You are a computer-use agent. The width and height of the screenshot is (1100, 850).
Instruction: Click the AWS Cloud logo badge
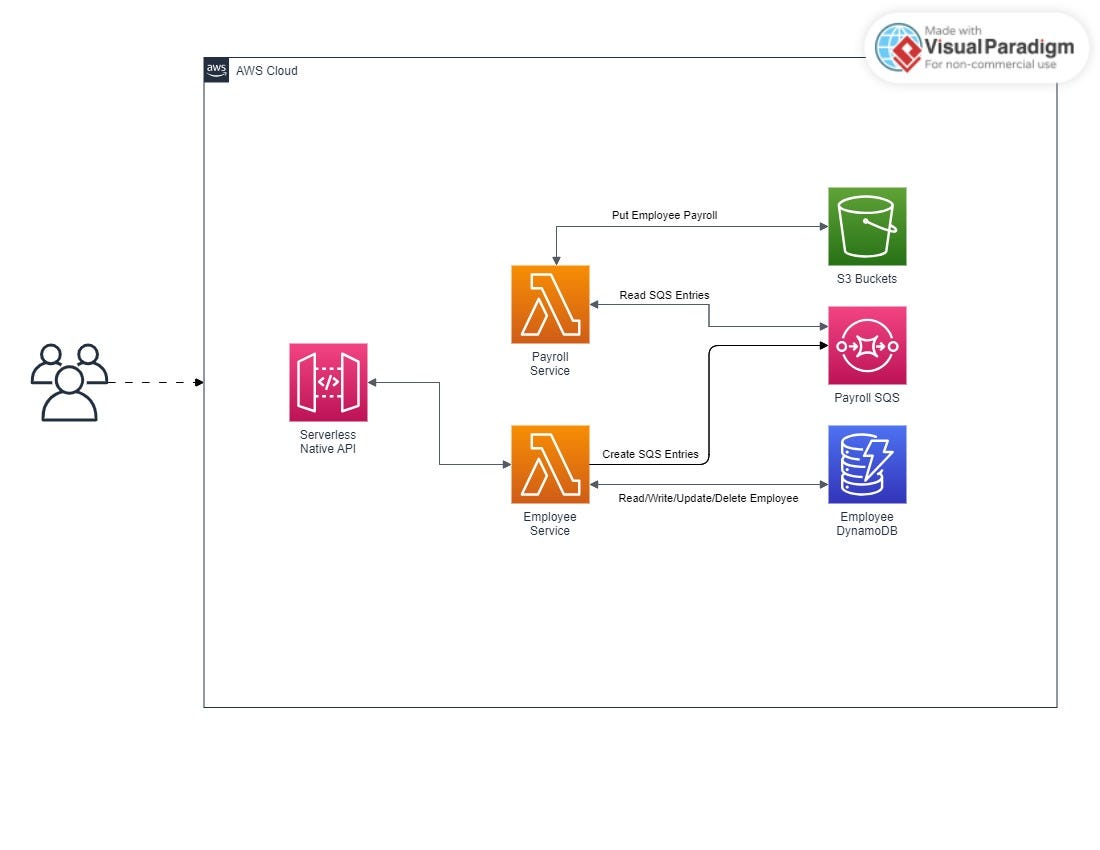coord(215,70)
